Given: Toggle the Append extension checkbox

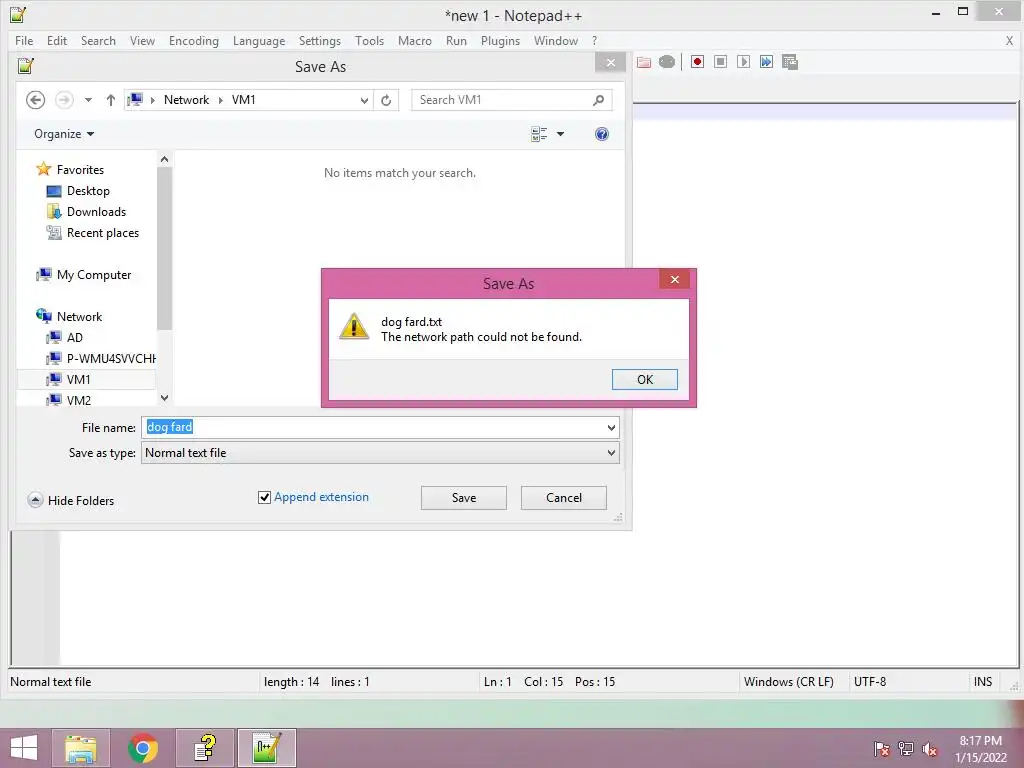Looking at the screenshot, I should (264, 498).
